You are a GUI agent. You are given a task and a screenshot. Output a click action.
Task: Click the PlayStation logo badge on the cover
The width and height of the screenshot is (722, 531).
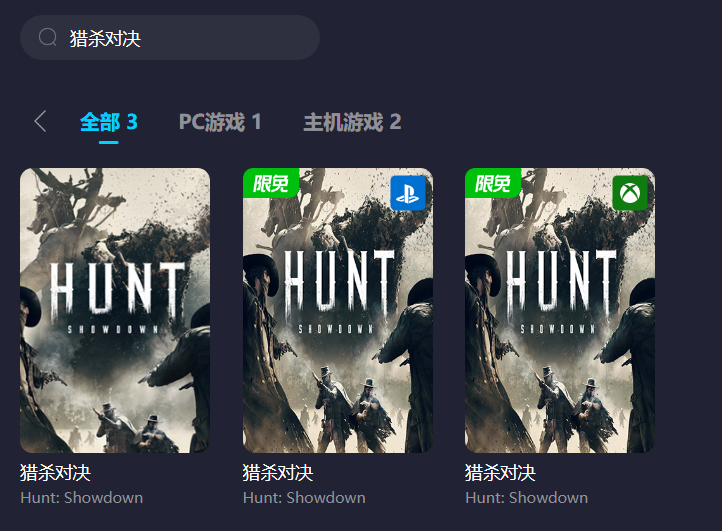click(408, 193)
